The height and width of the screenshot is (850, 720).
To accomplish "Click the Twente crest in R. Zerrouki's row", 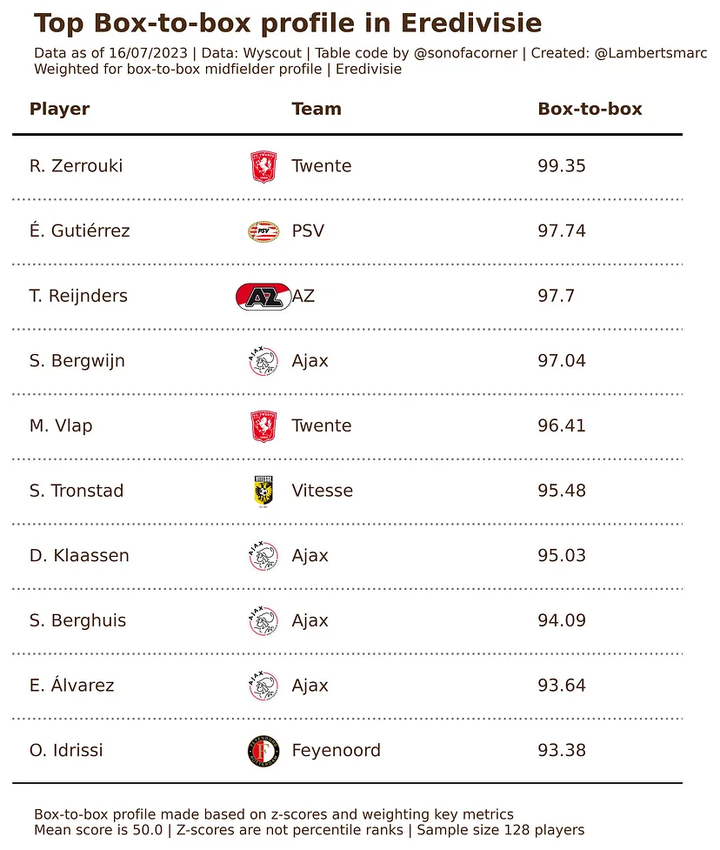I will tap(263, 166).
